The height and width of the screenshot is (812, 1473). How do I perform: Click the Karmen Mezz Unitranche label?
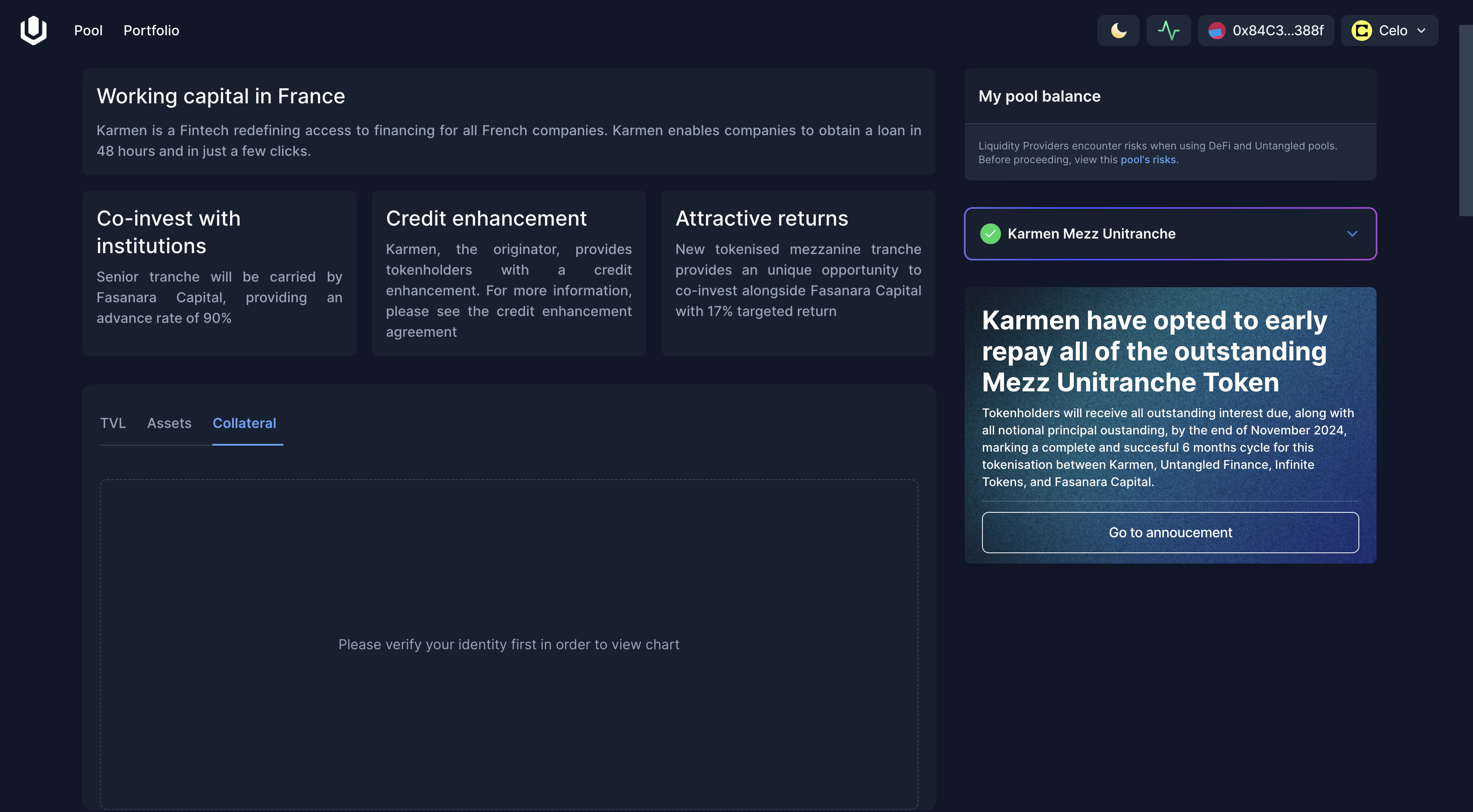point(1091,234)
